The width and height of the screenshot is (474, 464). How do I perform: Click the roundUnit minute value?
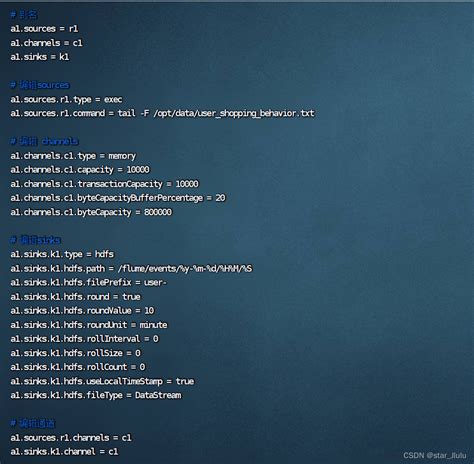(x=153, y=325)
